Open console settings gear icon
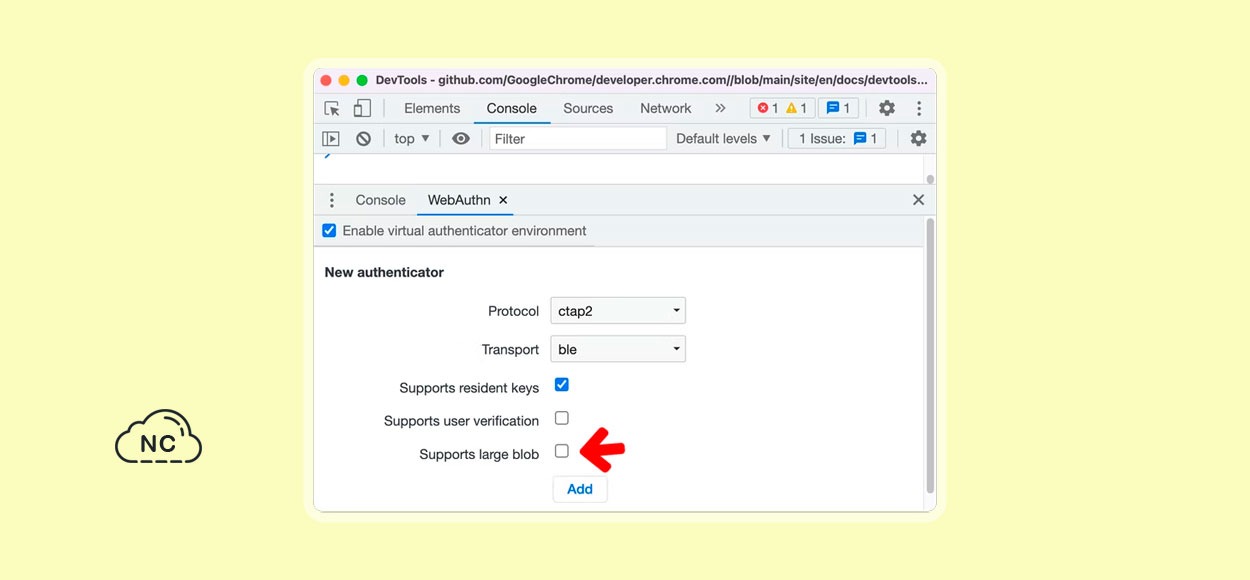The image size is (1250, 580). click(919, 139)
